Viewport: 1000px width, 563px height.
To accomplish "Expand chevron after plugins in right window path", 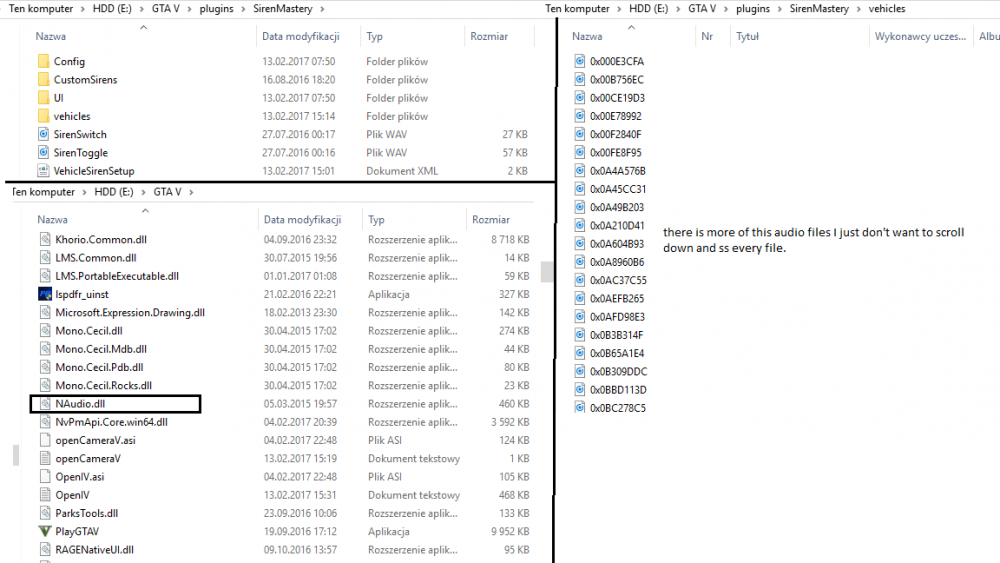I will tap(780, 9).
